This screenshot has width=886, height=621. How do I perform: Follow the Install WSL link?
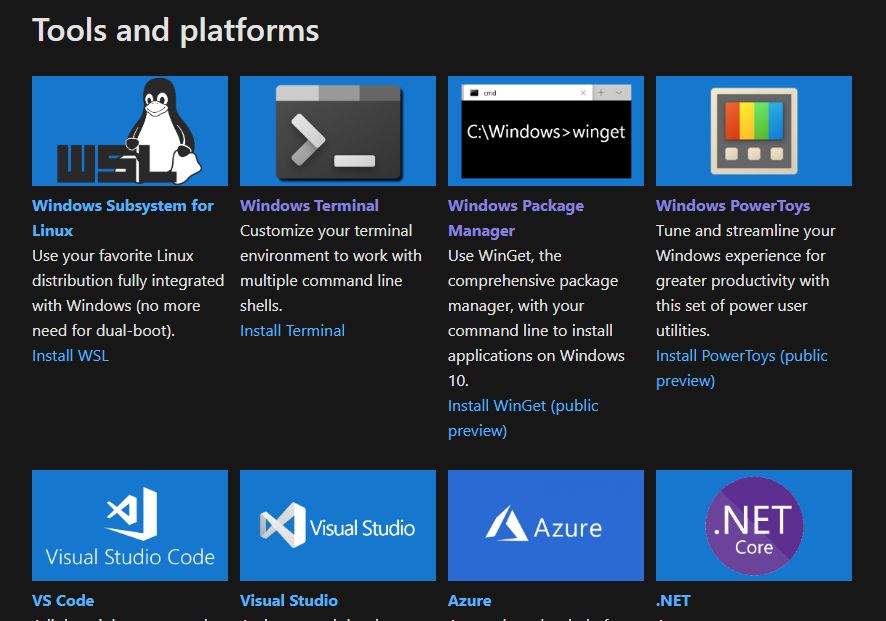point(71,355)
